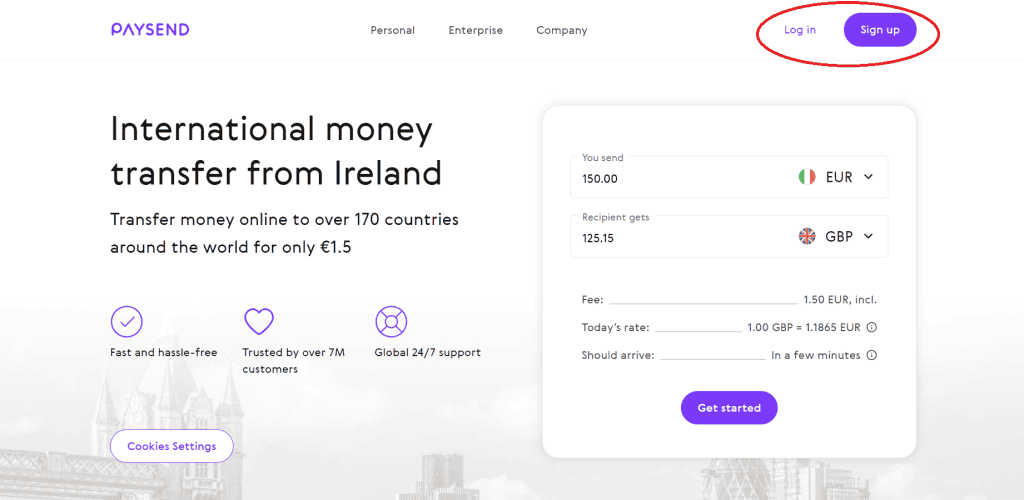Click the Log in link
Screen dimensions: 1024x500
click(800, 30)
